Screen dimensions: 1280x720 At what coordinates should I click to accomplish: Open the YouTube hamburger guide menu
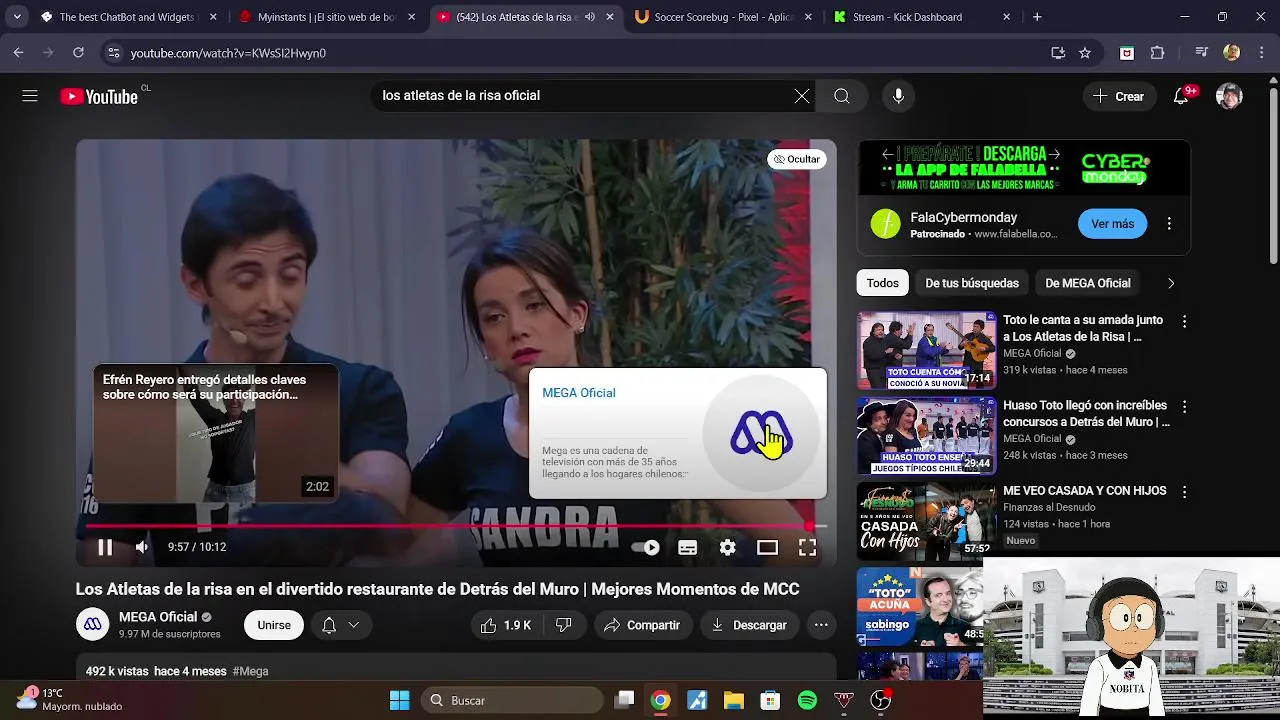[x=30, y=96]
